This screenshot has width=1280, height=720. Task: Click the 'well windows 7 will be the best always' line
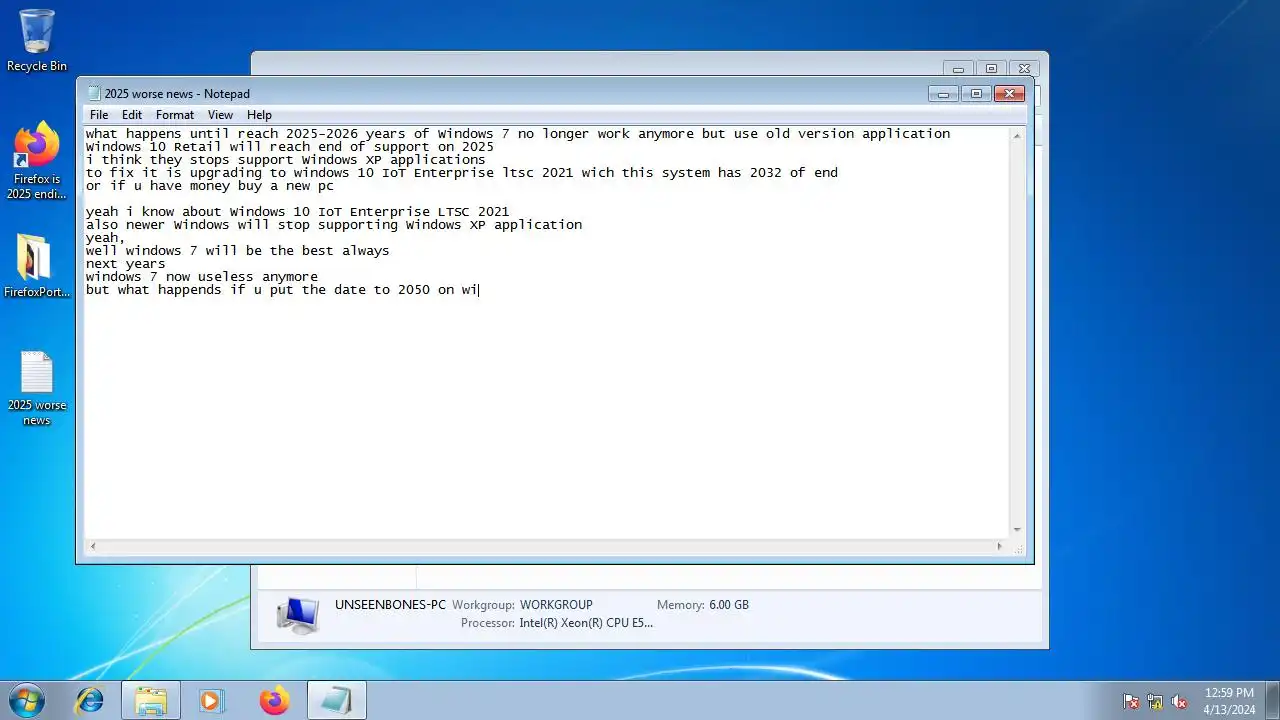click(238, 251)
